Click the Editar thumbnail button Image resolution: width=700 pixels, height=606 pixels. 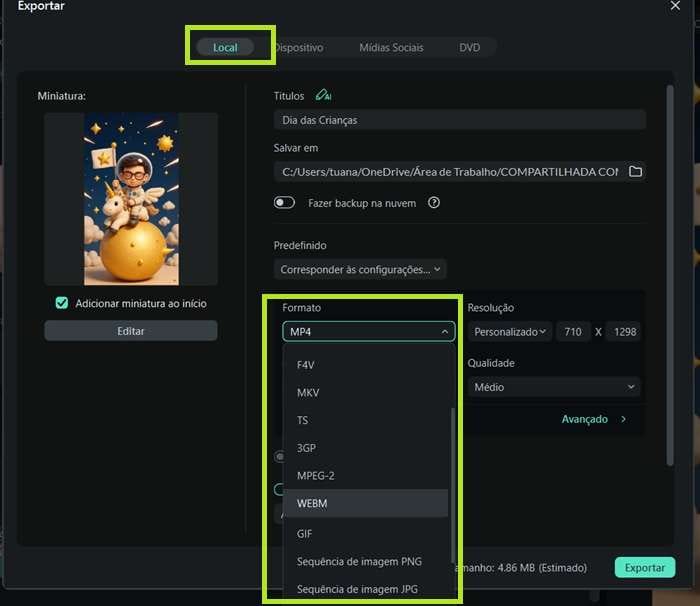click(130, 331)
